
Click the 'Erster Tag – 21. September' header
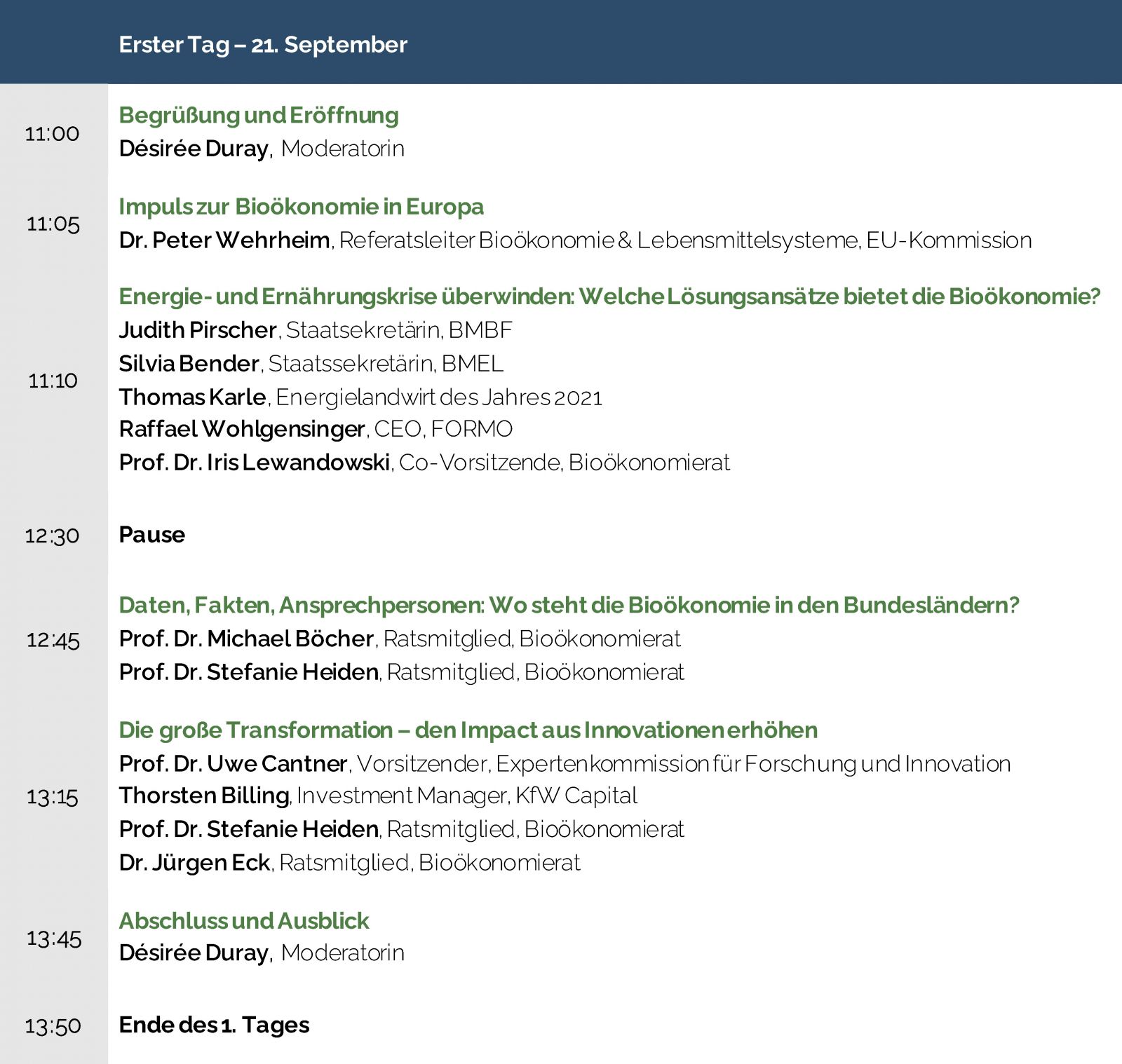pos(263,45)
